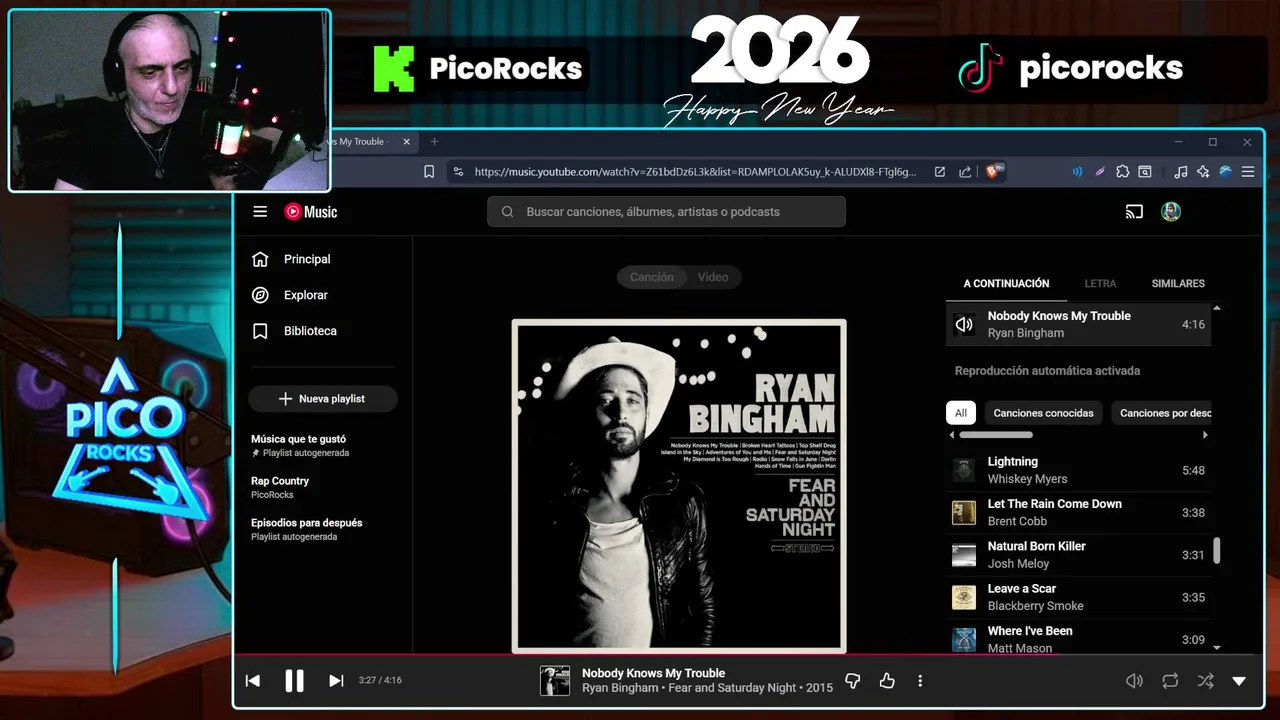1280x720 pixels.
Task: Play Where I've Been by Matt Mason
Action: click(x=1078, y=638)
